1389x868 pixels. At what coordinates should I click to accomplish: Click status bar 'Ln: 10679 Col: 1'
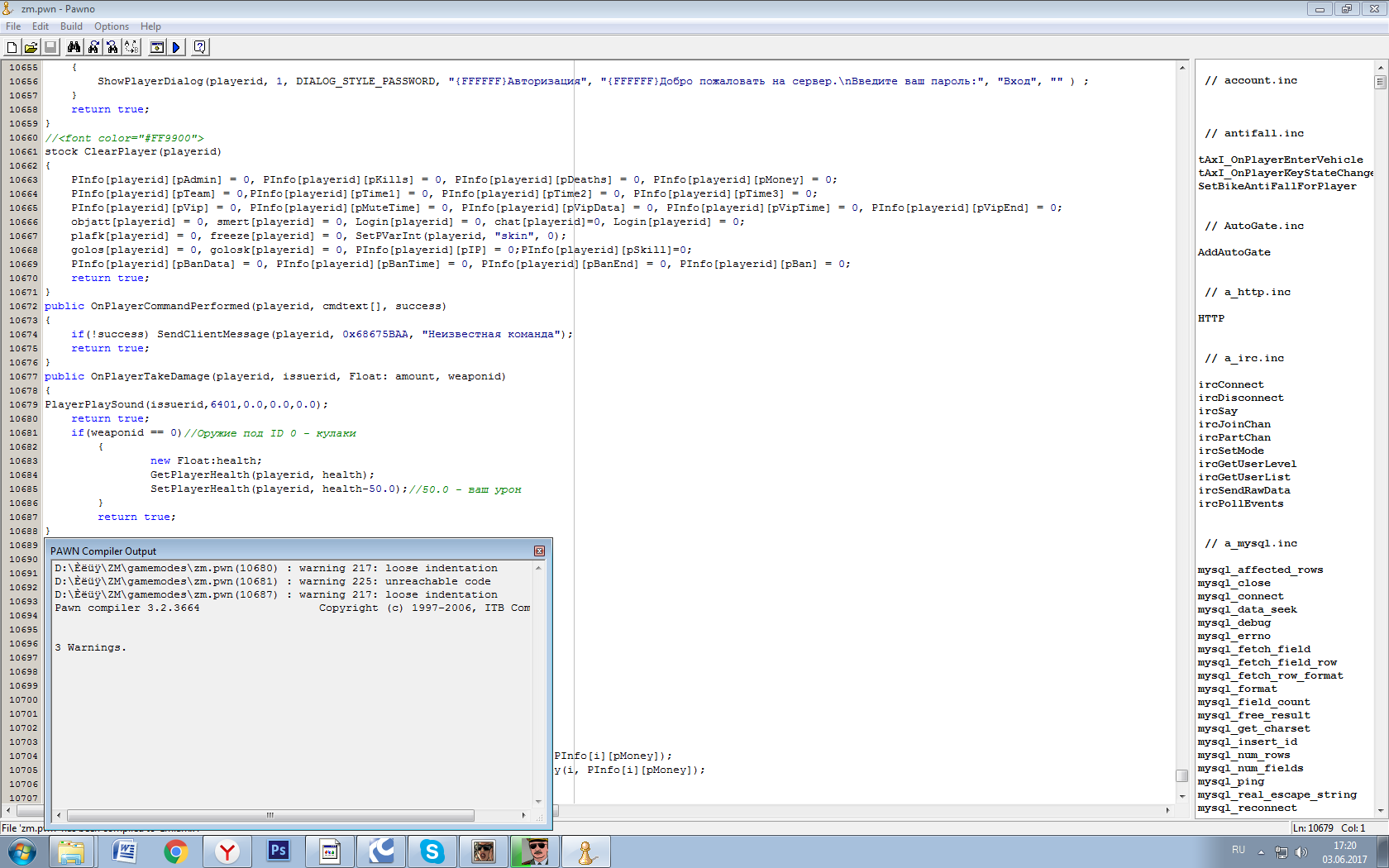point(1329,827)
